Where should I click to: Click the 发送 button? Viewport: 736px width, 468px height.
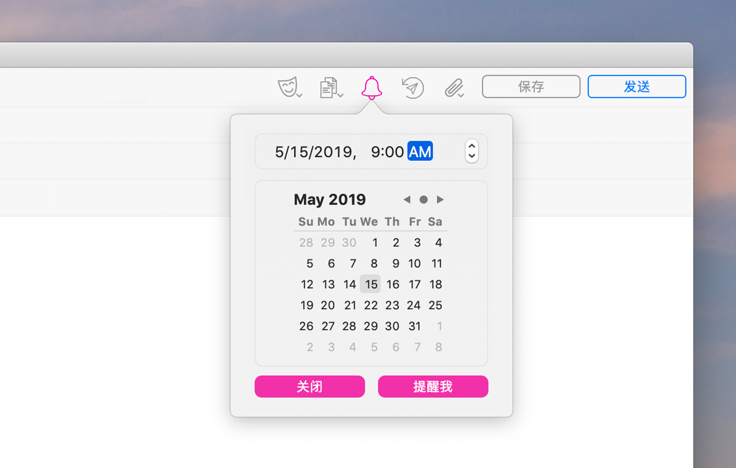click(x=636, y=87)
